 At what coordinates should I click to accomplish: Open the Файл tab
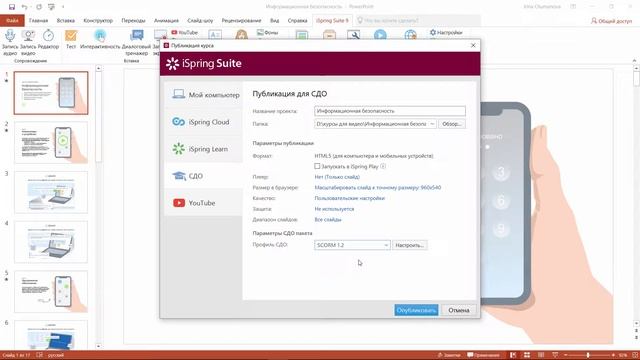[x=12, y=20]
